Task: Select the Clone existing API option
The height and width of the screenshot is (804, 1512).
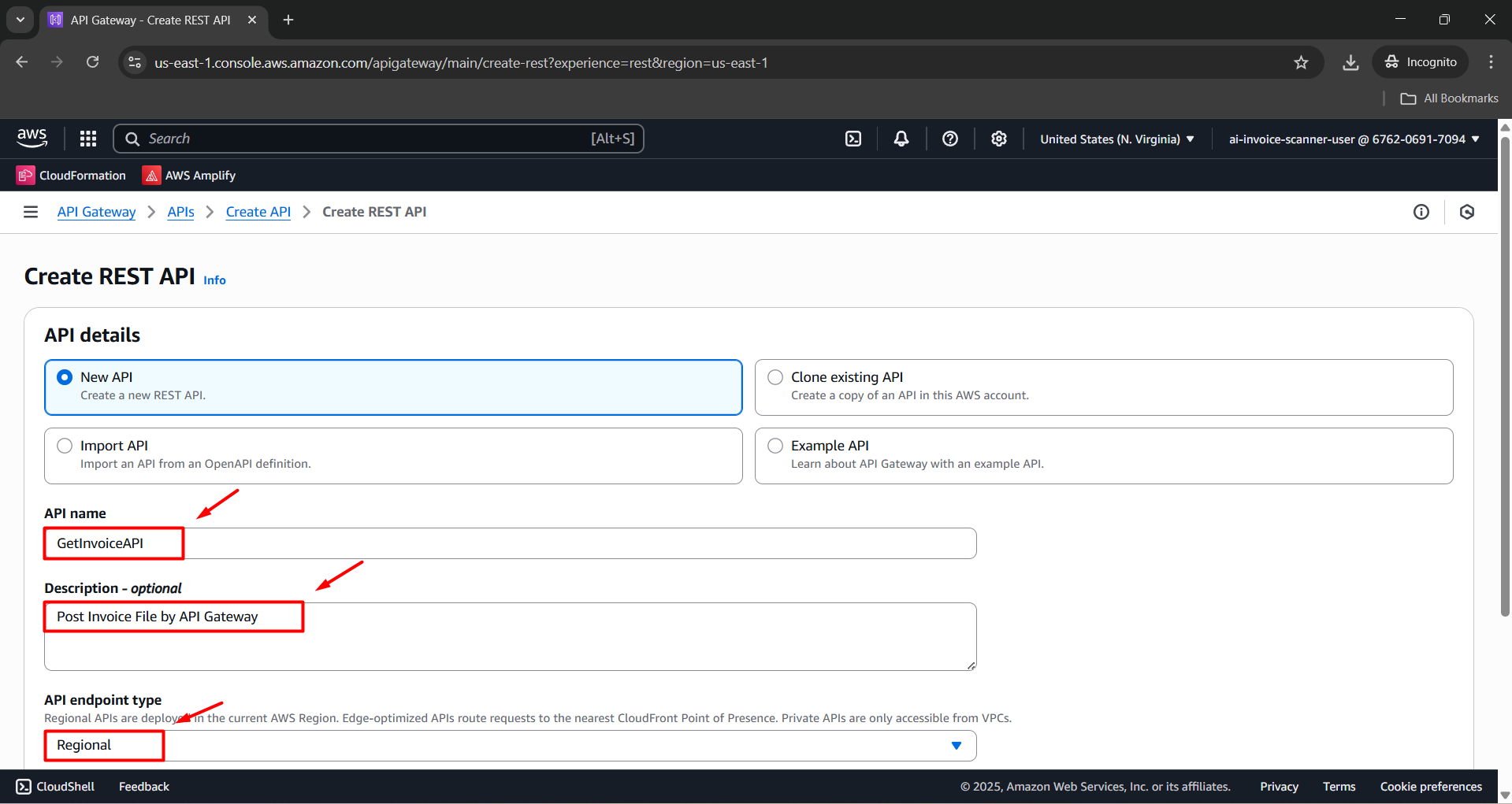Action: (x=775, y=377)
